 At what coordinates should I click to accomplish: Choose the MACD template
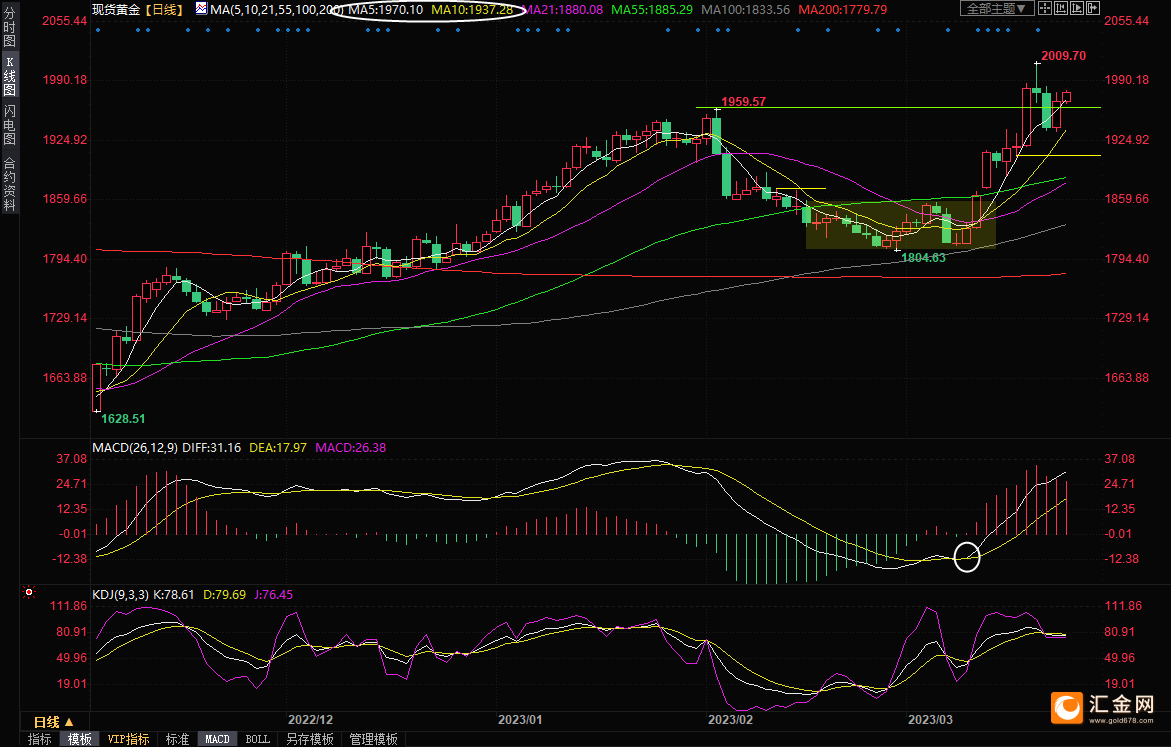click(217, 739)
